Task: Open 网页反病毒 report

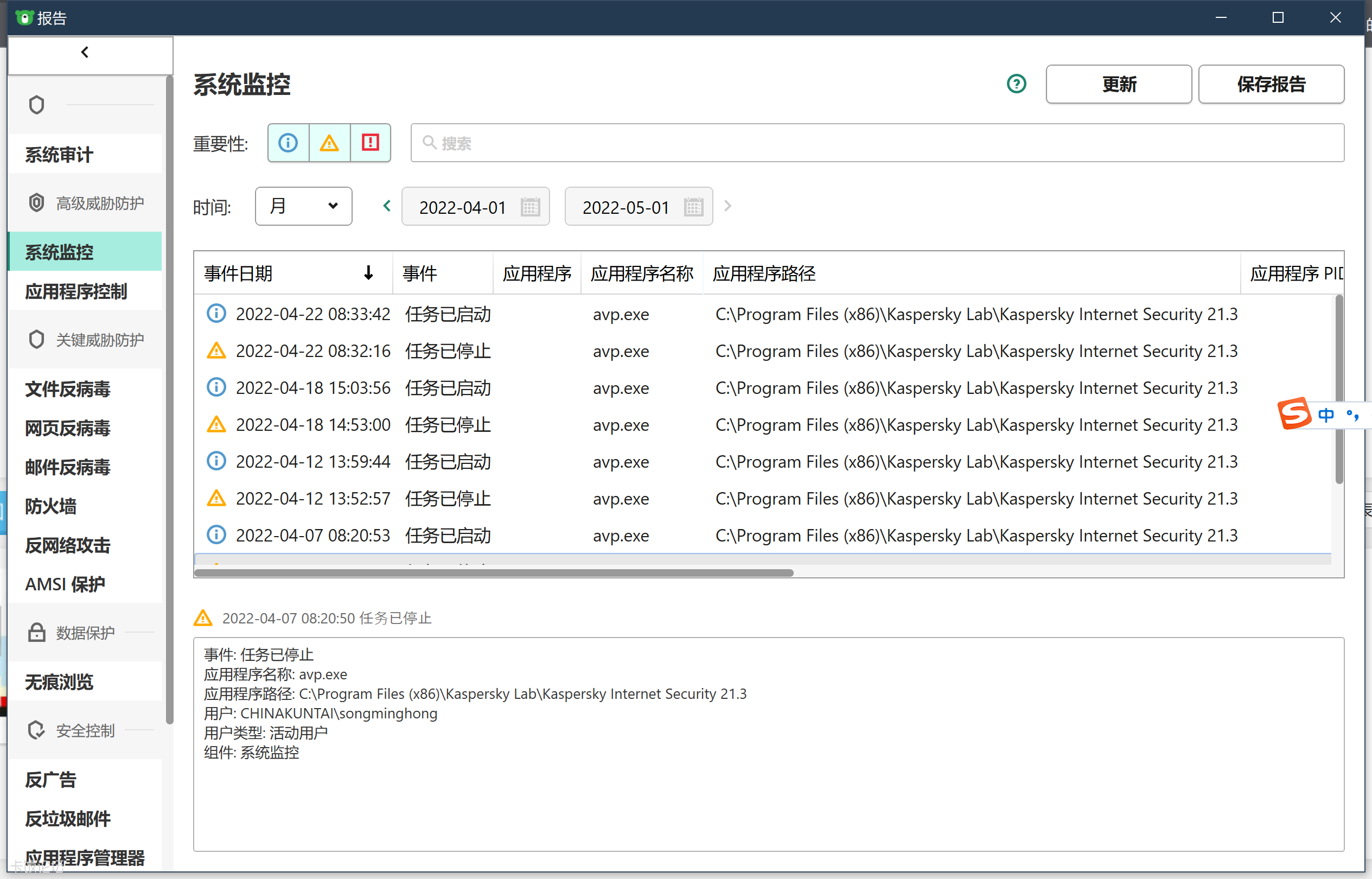Action: click(85, 428)
